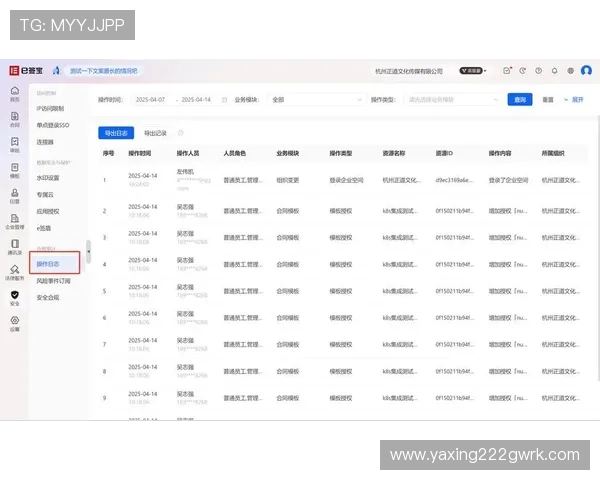Click 登录了企业空间 content in row 1
This screenshot has height=480, width=600.
pos(508,180)
